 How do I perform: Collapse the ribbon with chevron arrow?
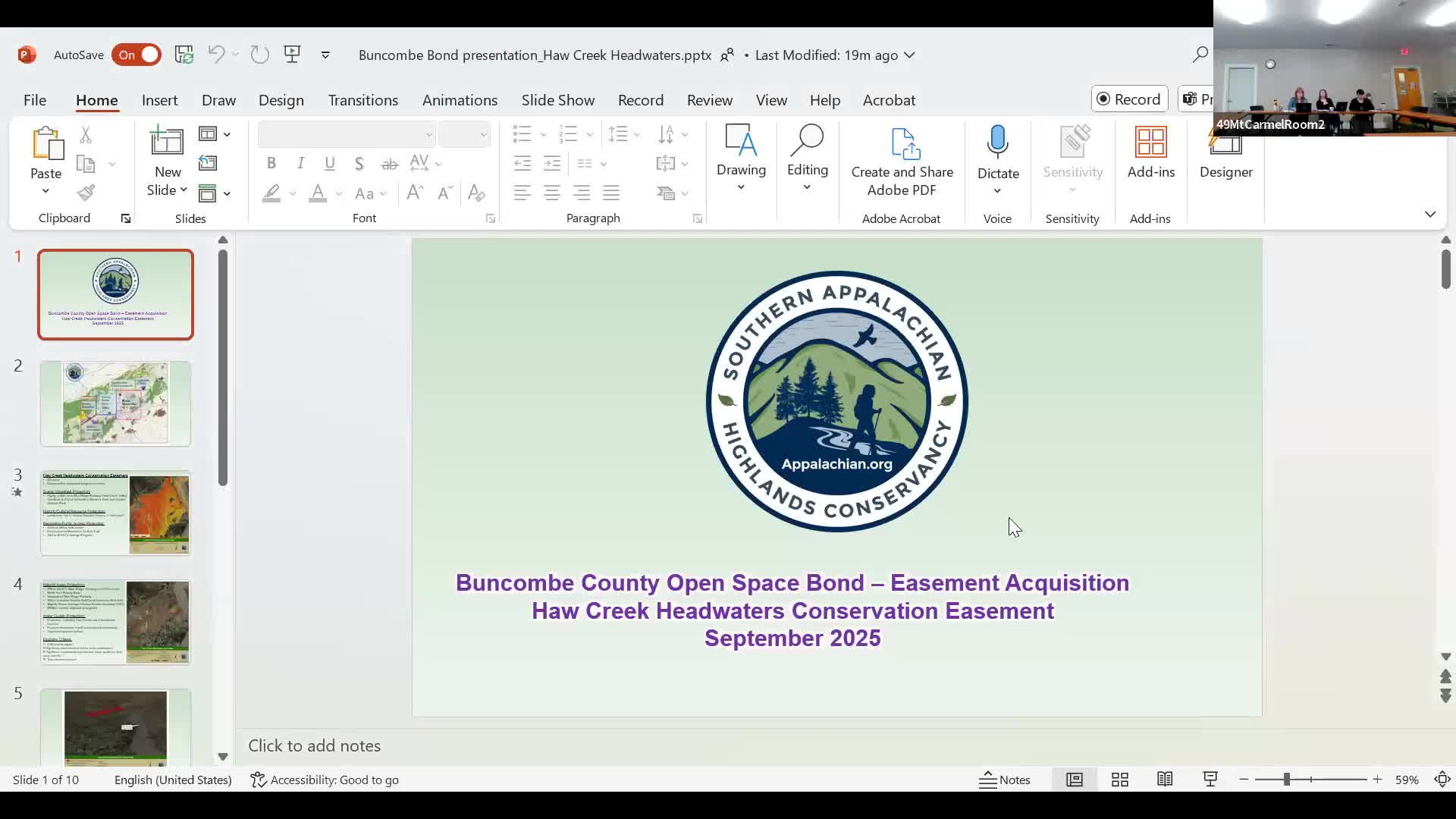tap(1429, 215)
